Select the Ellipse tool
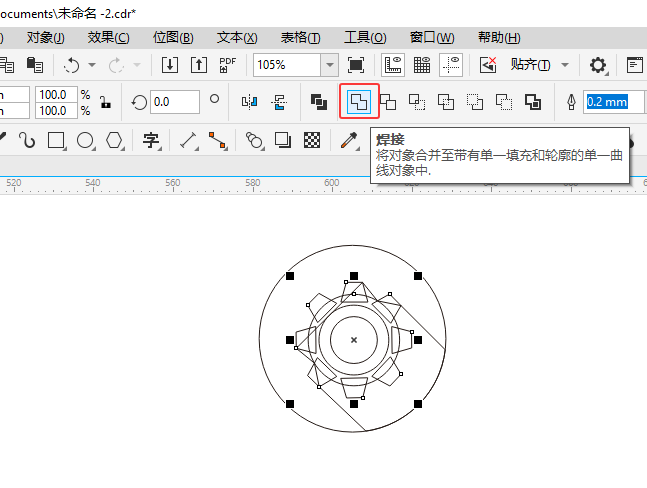The height and width of the screenshot is (488, 647). tap(85, 140)
